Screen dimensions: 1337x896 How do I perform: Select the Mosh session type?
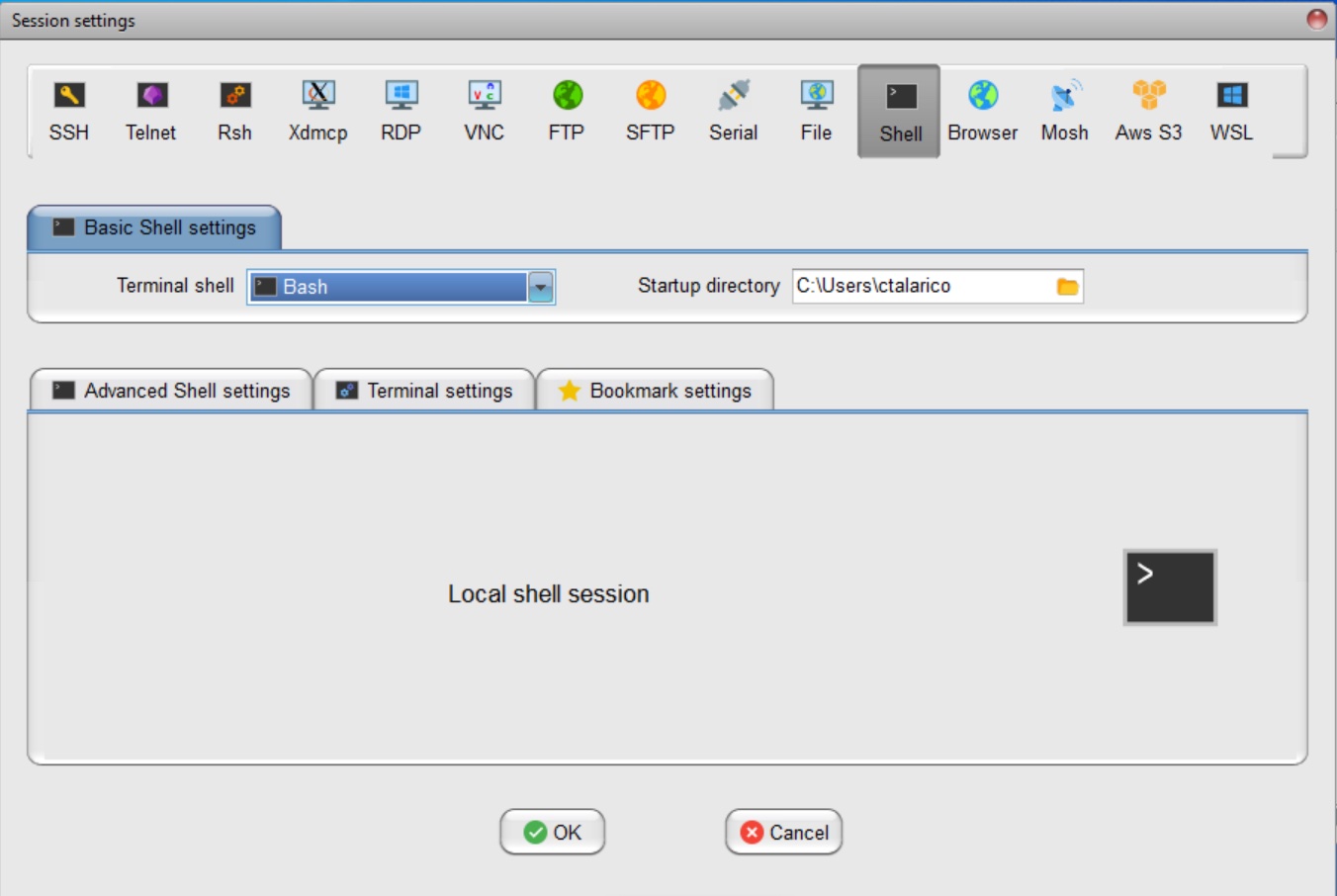point(1065,112)
